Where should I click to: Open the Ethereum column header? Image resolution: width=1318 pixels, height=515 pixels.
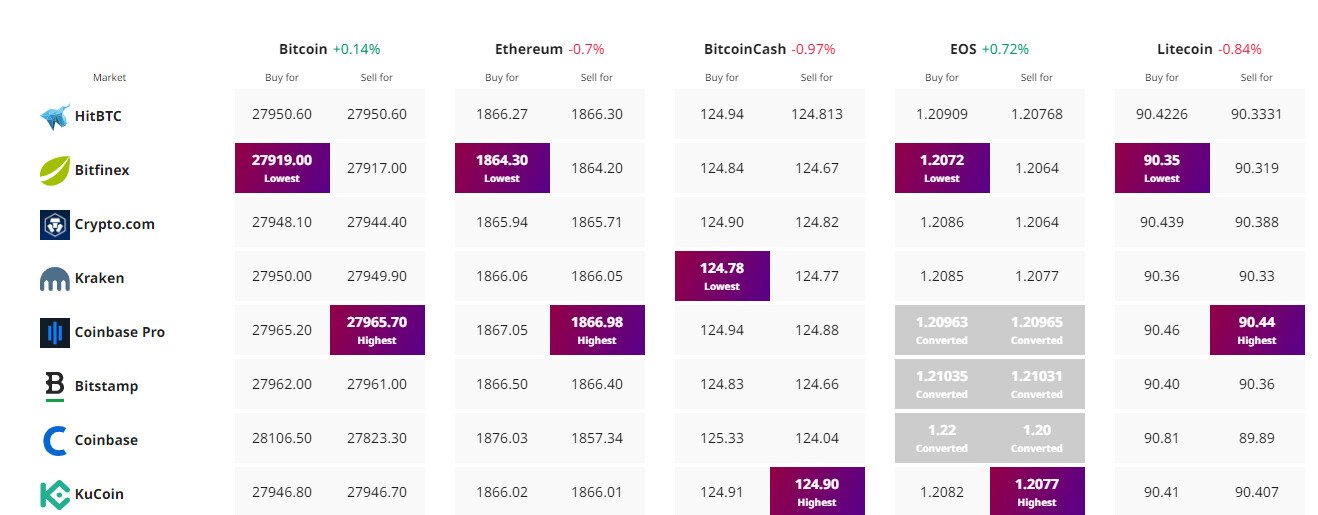coord(528,49)
